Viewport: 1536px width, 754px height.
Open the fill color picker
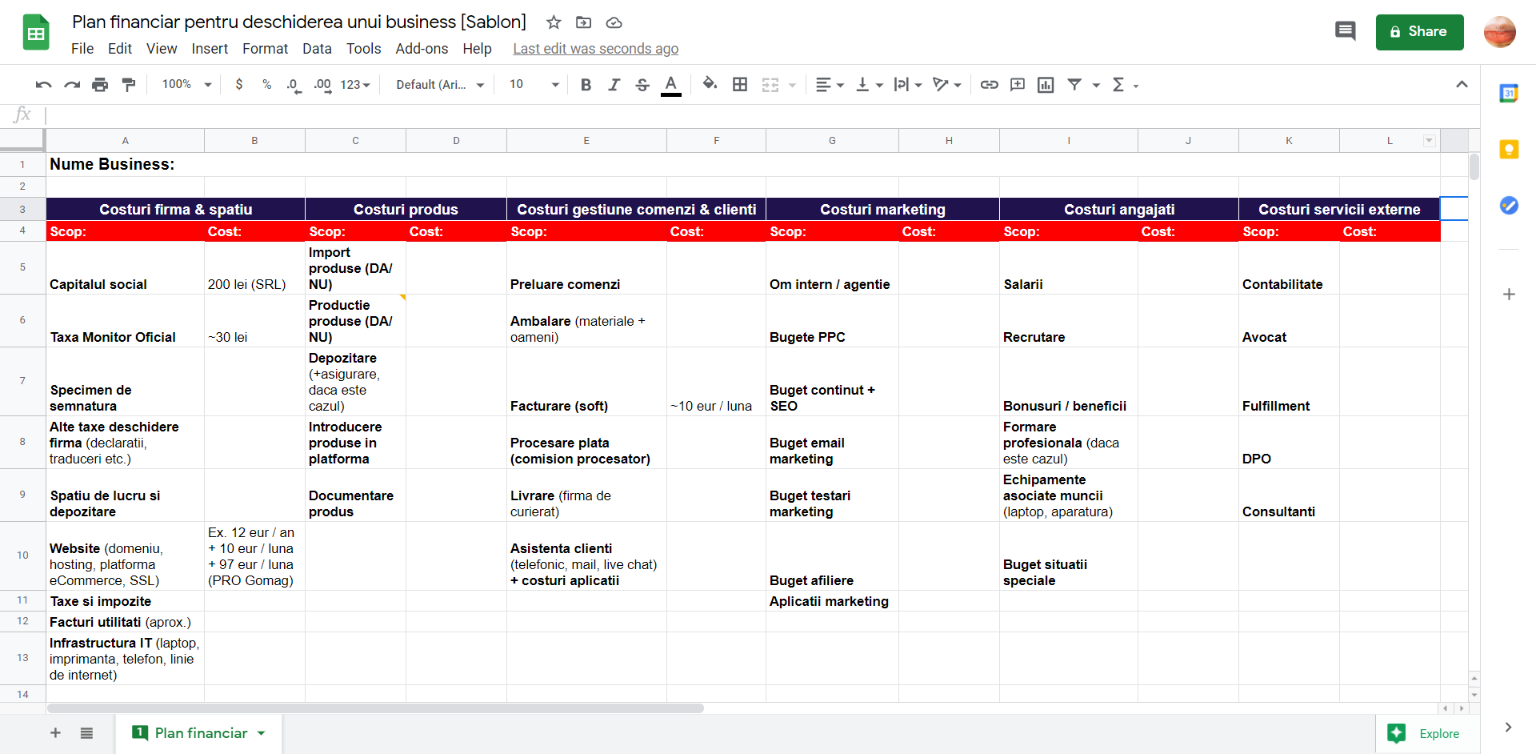[709, 85]
